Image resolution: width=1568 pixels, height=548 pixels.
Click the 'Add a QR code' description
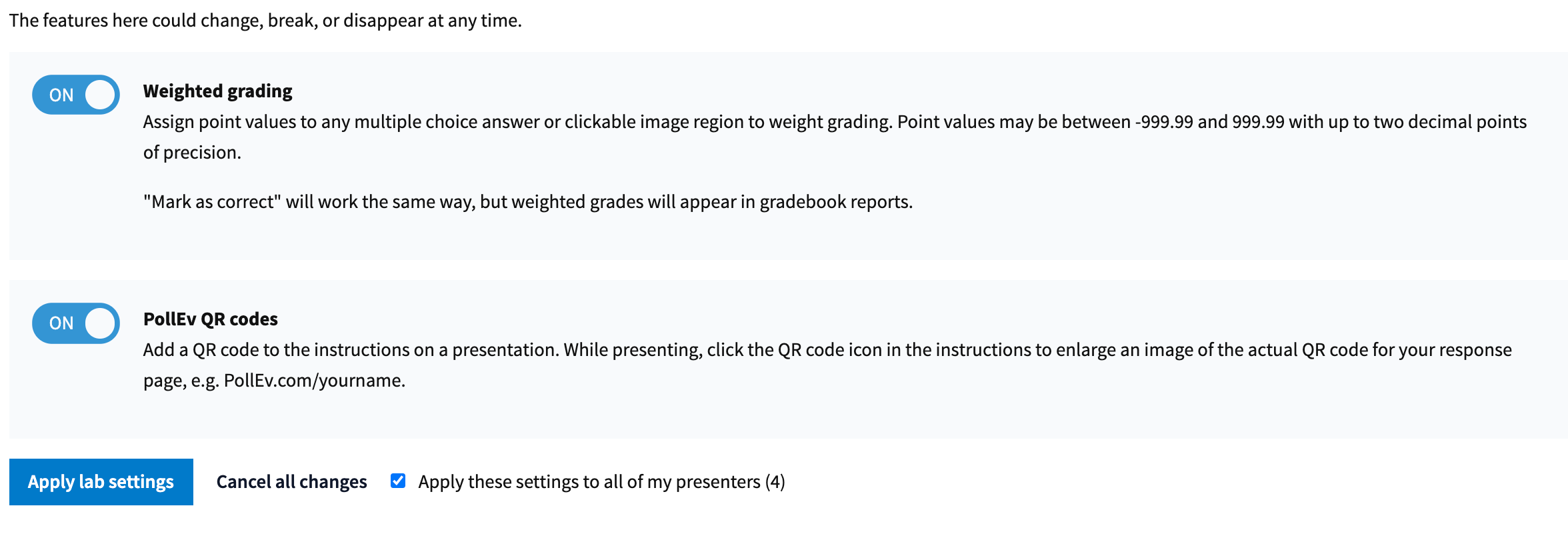[x=827, y=365]
